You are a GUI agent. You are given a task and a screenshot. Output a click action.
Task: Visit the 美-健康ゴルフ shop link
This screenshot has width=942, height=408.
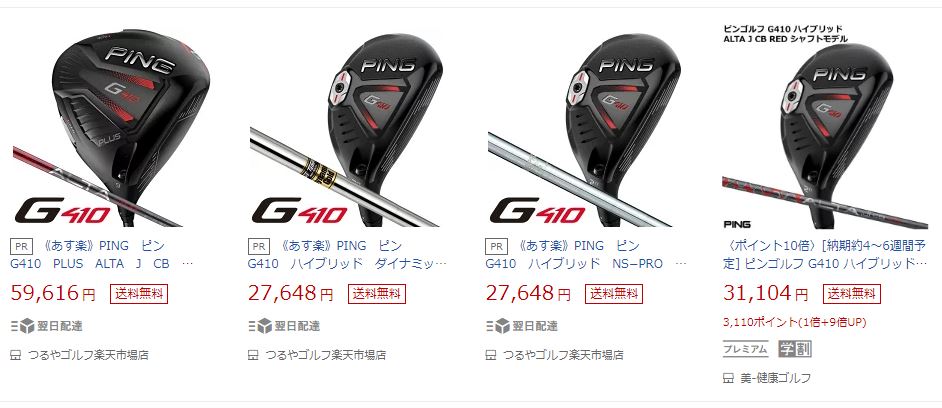pos(776,378)
